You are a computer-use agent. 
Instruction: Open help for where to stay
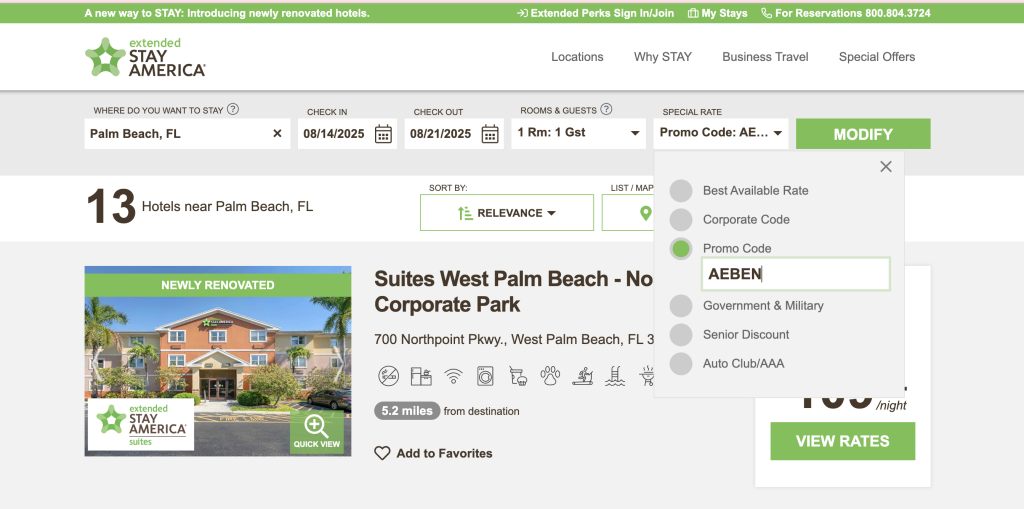pyautogui.click(x=232, y=109)
